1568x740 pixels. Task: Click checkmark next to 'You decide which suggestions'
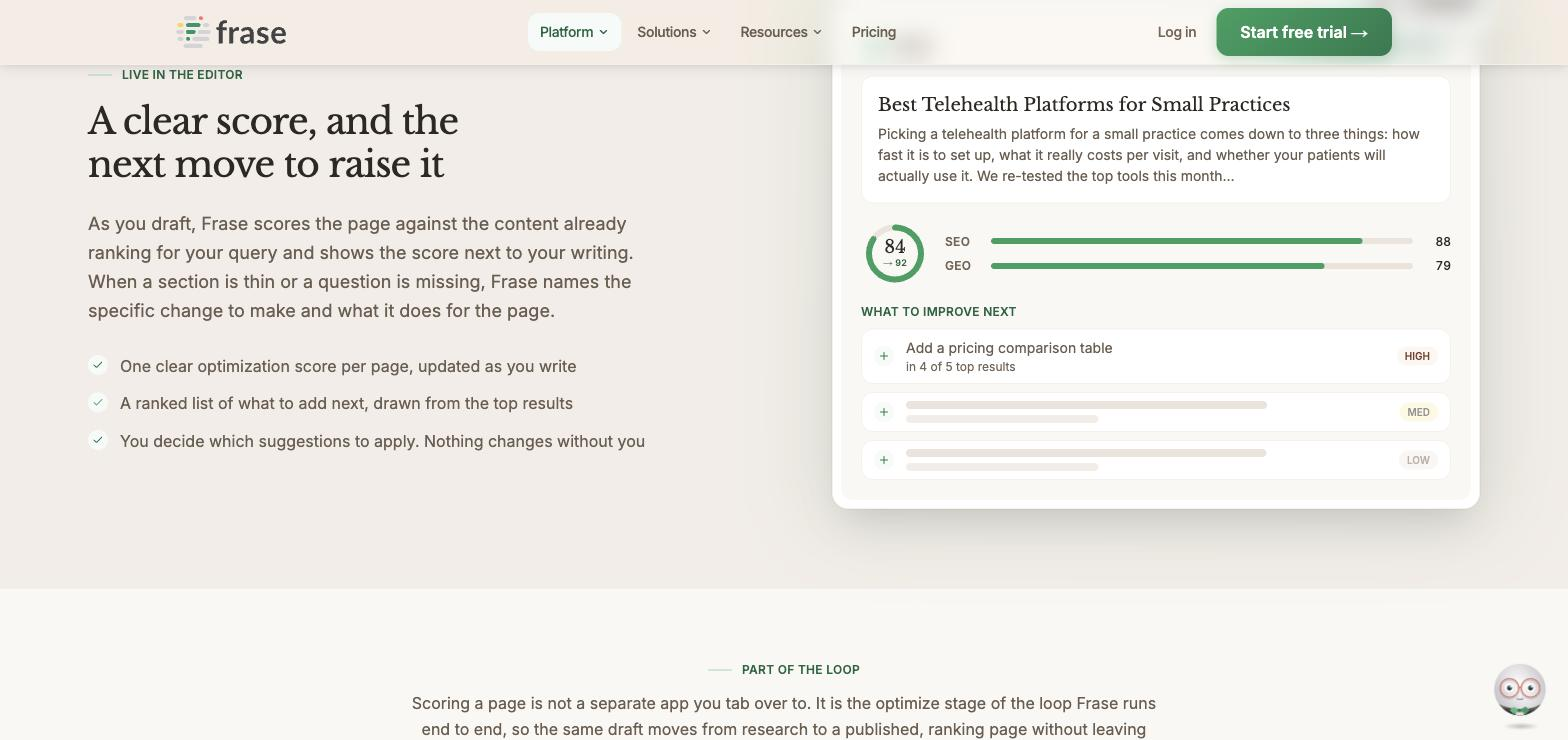pyautogui.click(x=97, y=440)
